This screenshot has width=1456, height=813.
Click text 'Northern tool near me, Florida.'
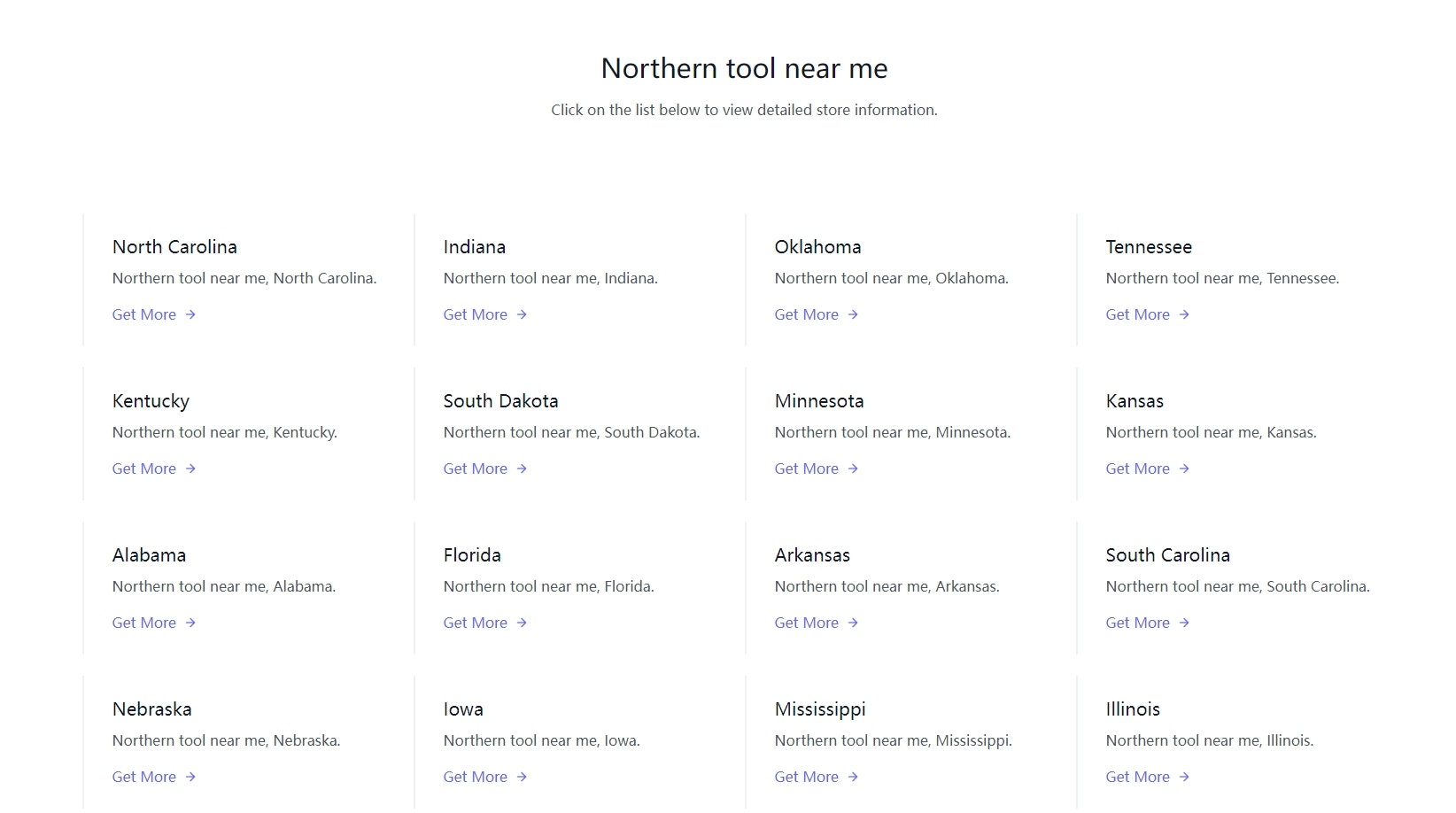click(x=548, y=586)
